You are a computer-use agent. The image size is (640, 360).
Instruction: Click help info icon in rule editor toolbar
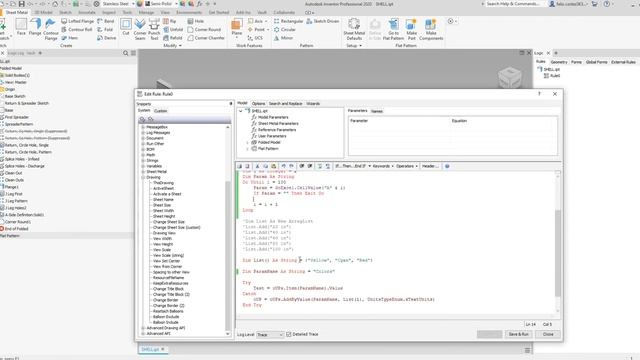tap(447, 166)
